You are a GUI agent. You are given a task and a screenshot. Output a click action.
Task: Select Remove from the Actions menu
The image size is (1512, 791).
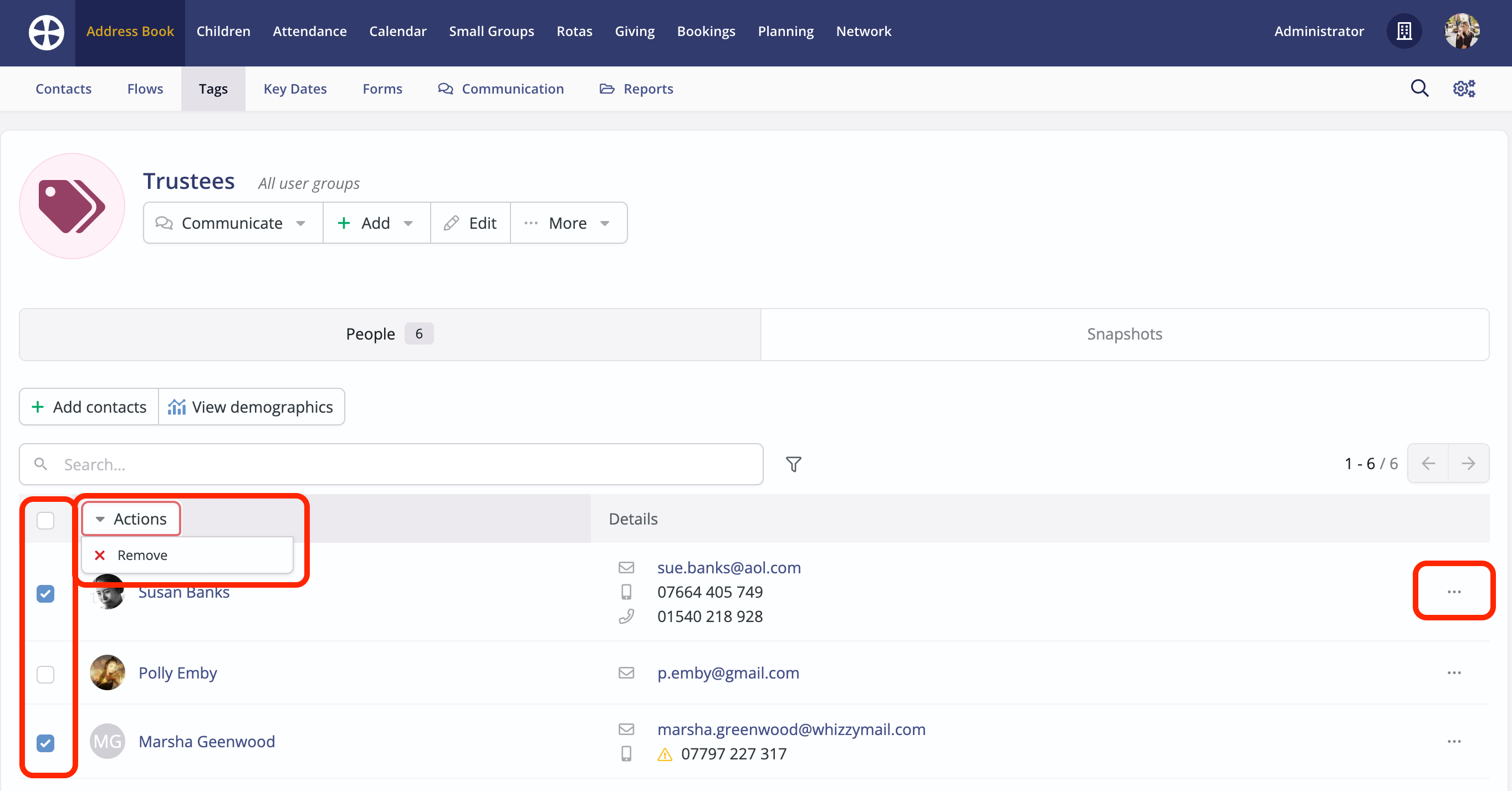pyautogui.click(x=142, y=554)
